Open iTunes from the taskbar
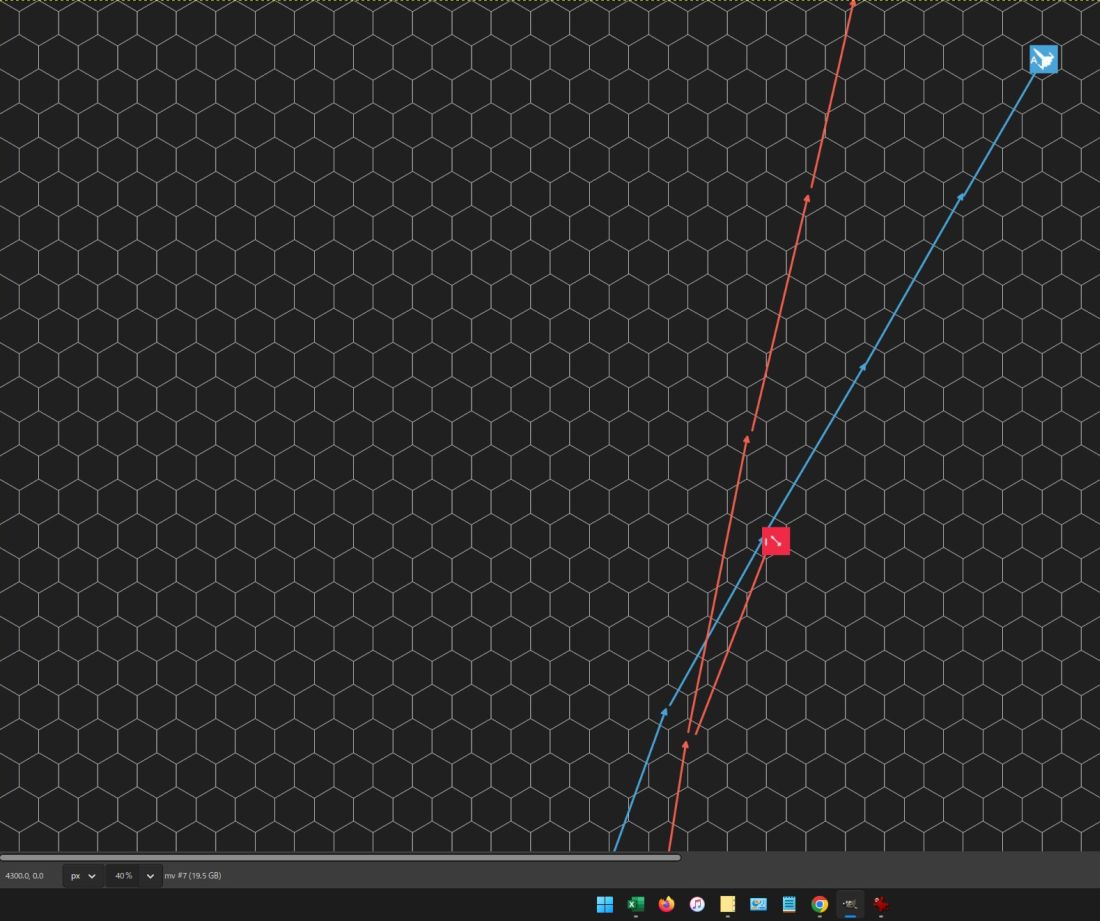The height and width of the screenshot is (921, 1100). pyautogui.click(x=697, y=904)
